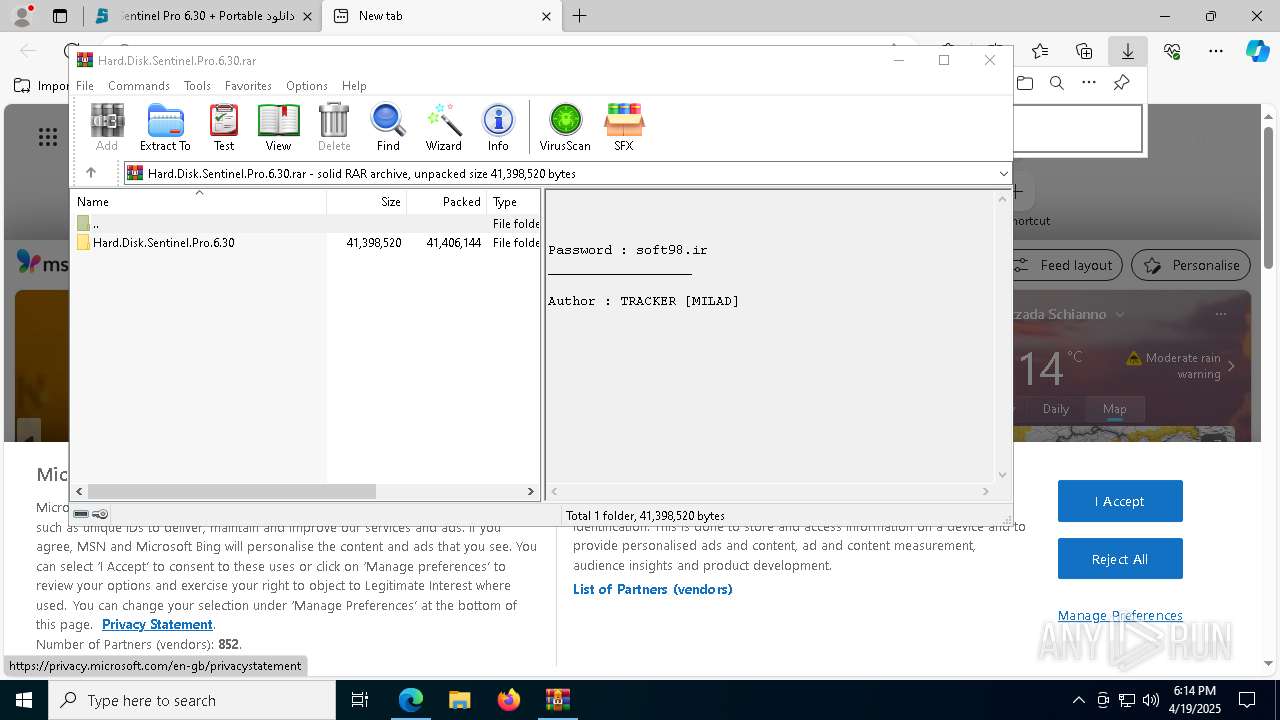1280x720 pixels.
Task: Open the Tools menu
Action: [x=197, y=86]
